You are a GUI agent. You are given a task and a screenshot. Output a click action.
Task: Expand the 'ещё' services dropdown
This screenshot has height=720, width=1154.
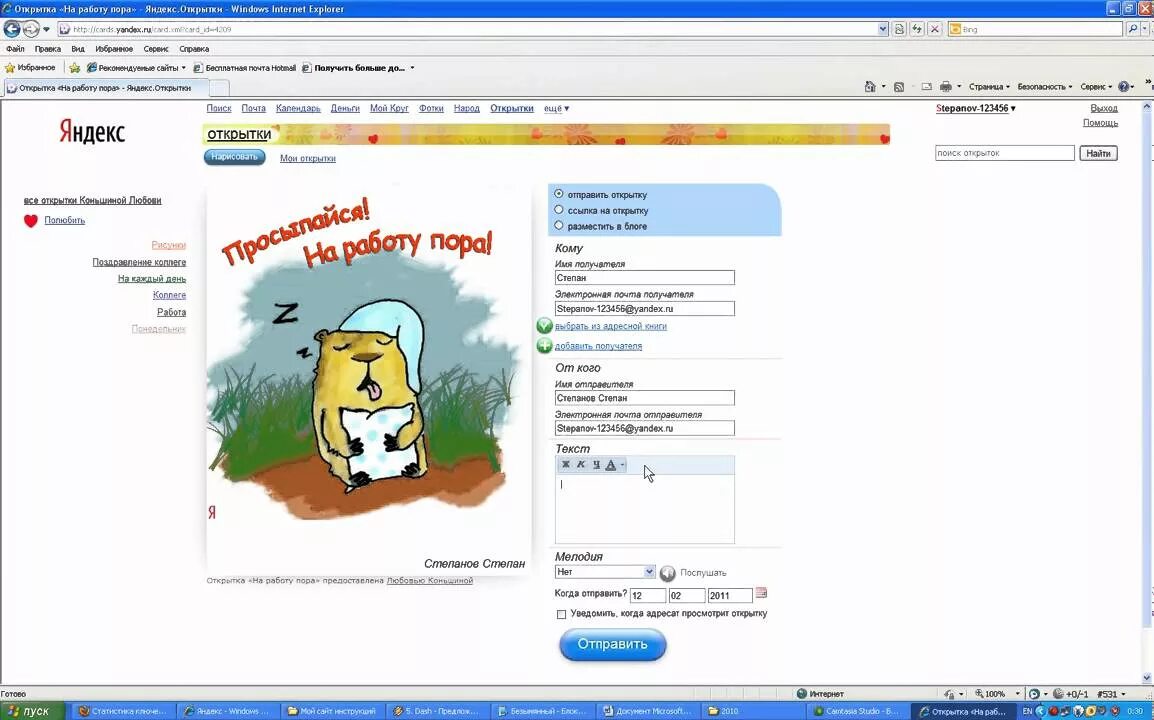click(556, 108)
